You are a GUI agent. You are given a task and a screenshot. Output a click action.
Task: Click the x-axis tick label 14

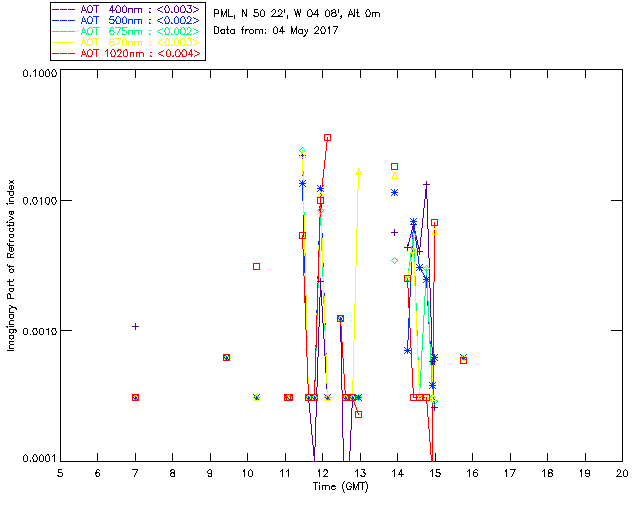coord(398,473)
